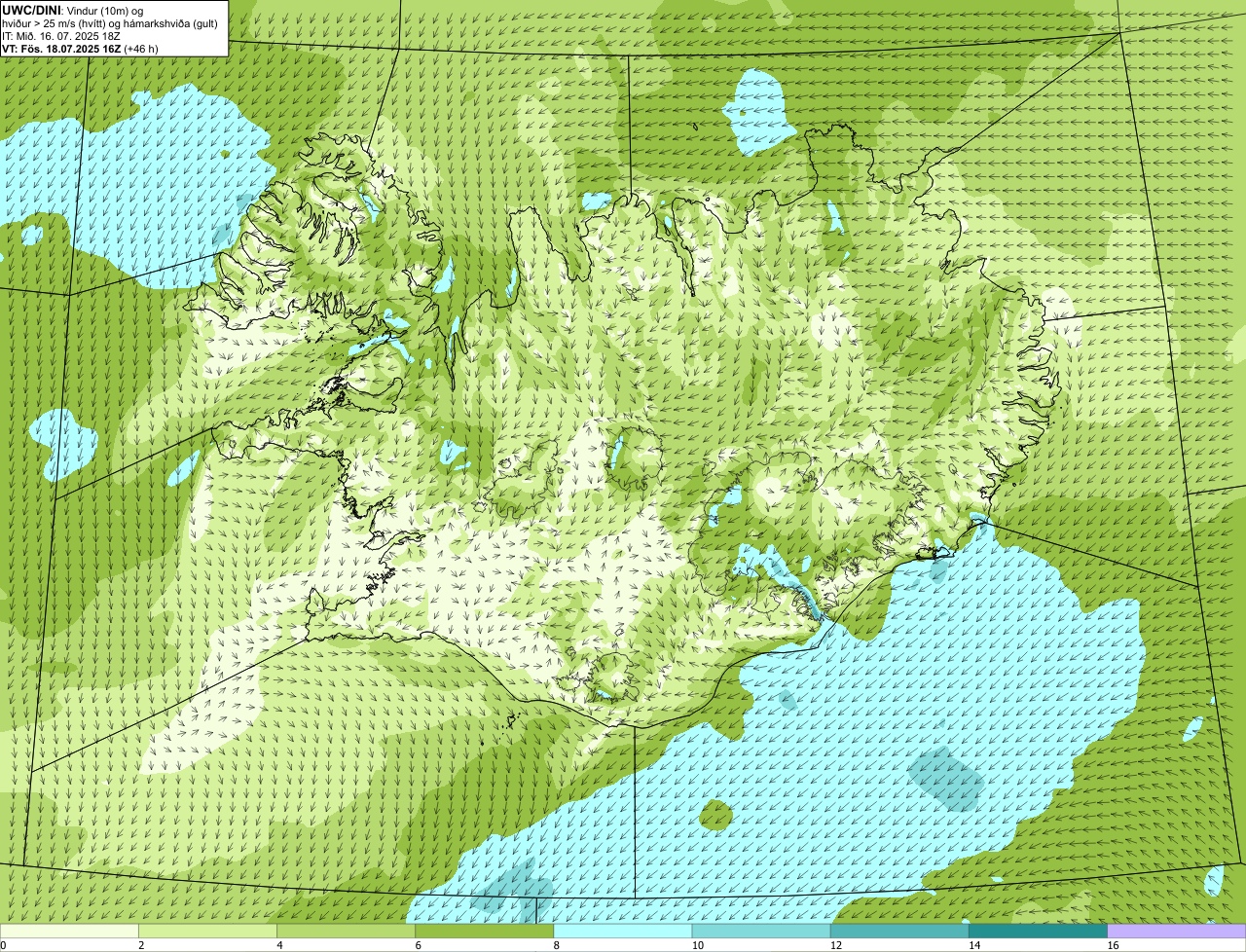This screenshot has height=952, width=1246.
Task: Click the '0' scale label on color bar
Action: (x=4, y=945)
